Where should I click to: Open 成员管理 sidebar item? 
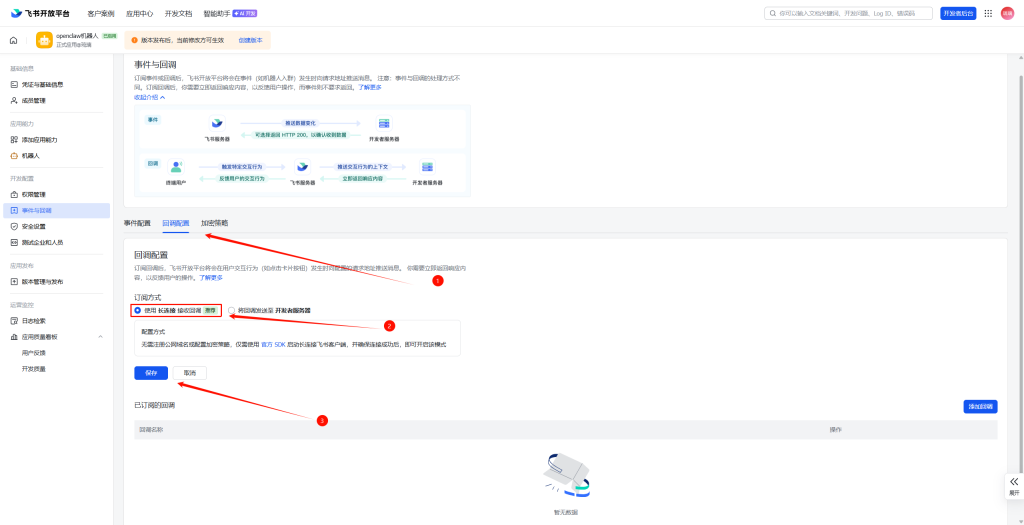(x=56, y=101)
